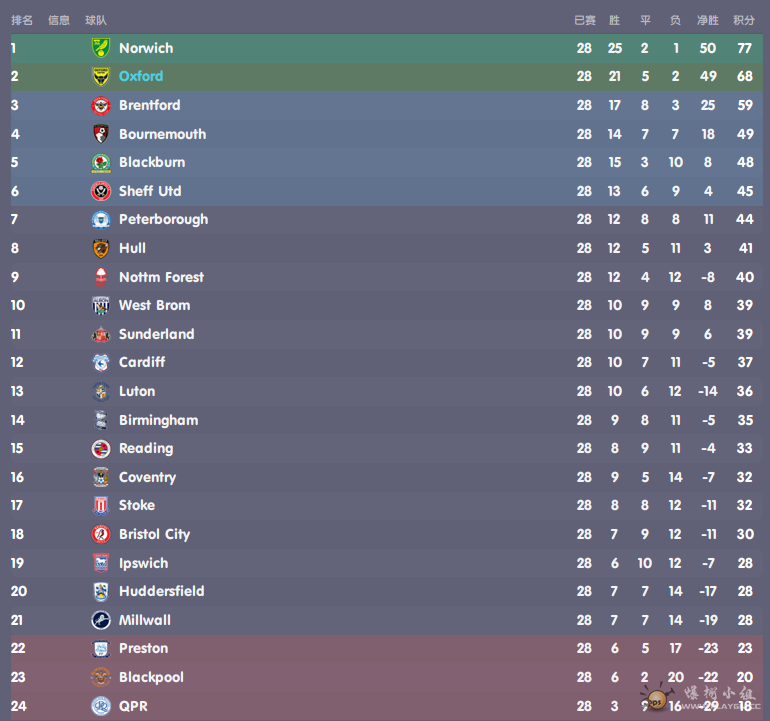770x721 pixels.
Task: Open the QPR club crest
Action: 101,706
